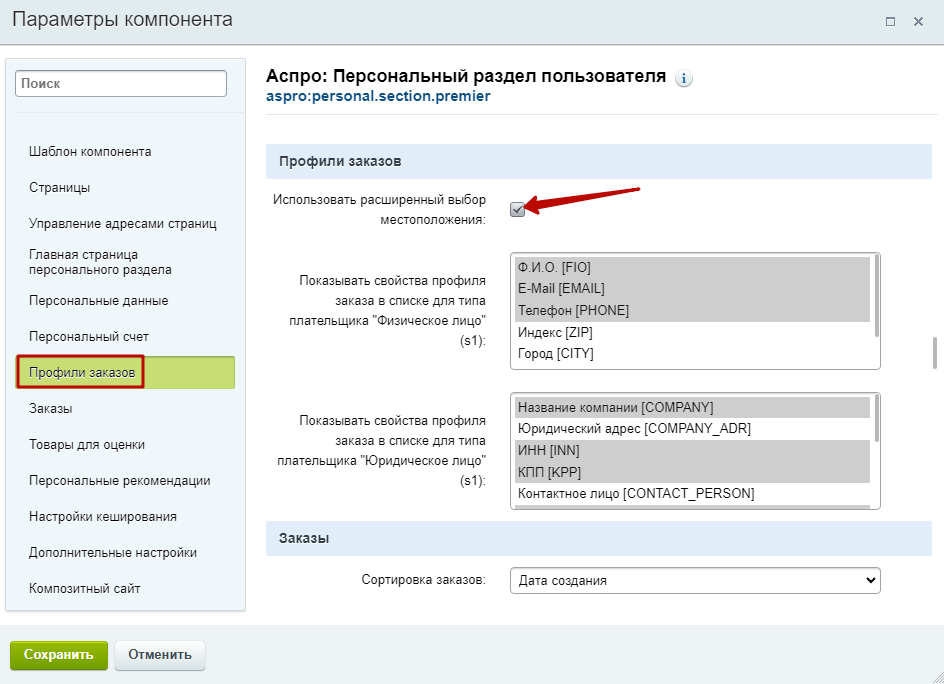
Task: Open Настройки кеширования section
Action: coord(103,517)
